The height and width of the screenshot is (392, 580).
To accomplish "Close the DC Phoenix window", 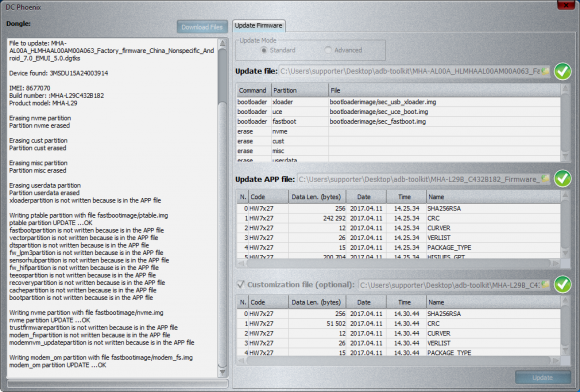I will point(566,5).
